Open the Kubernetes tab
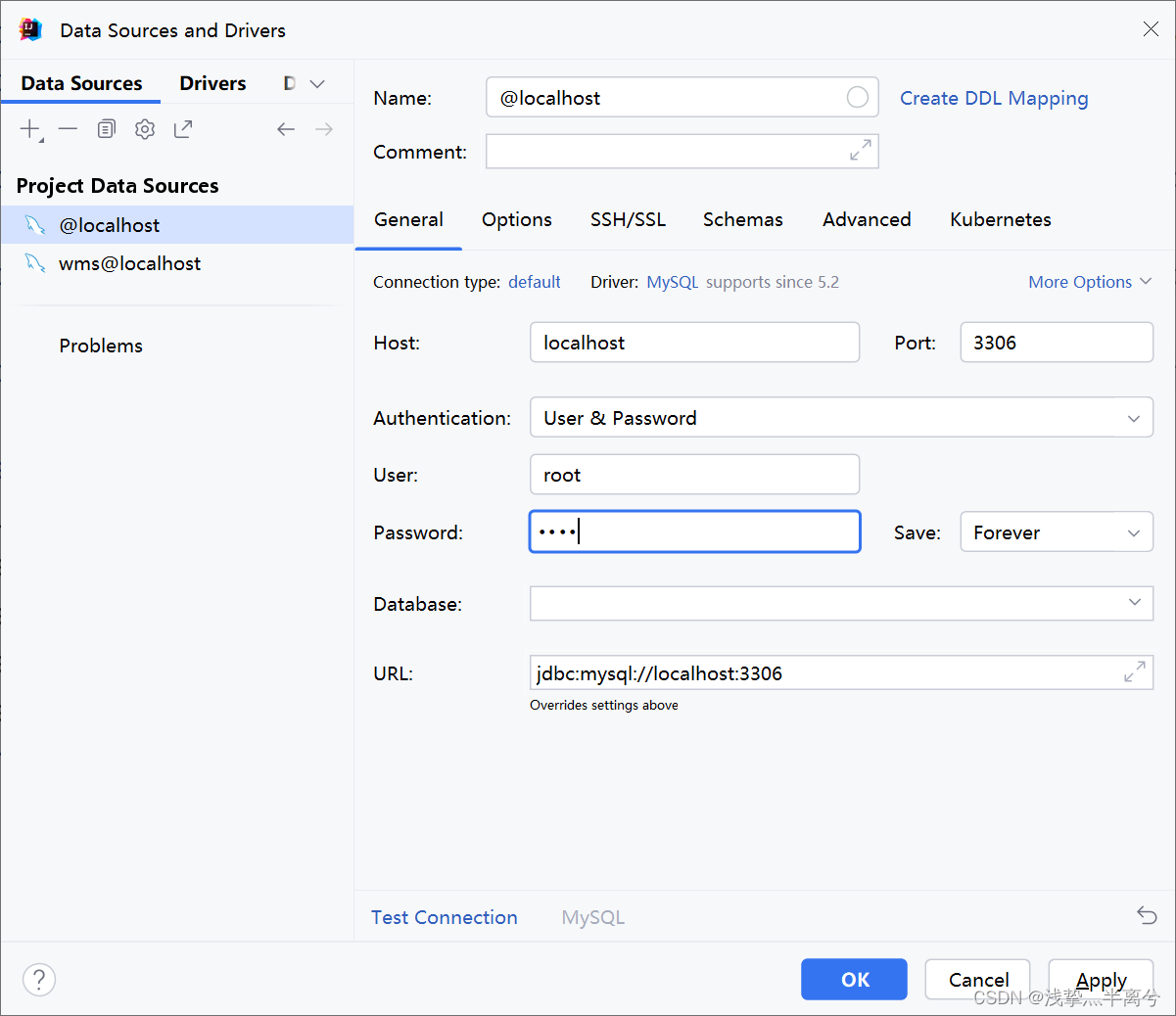The width and height of the screenshot is (1176, 1016). tap(1001, 219)
